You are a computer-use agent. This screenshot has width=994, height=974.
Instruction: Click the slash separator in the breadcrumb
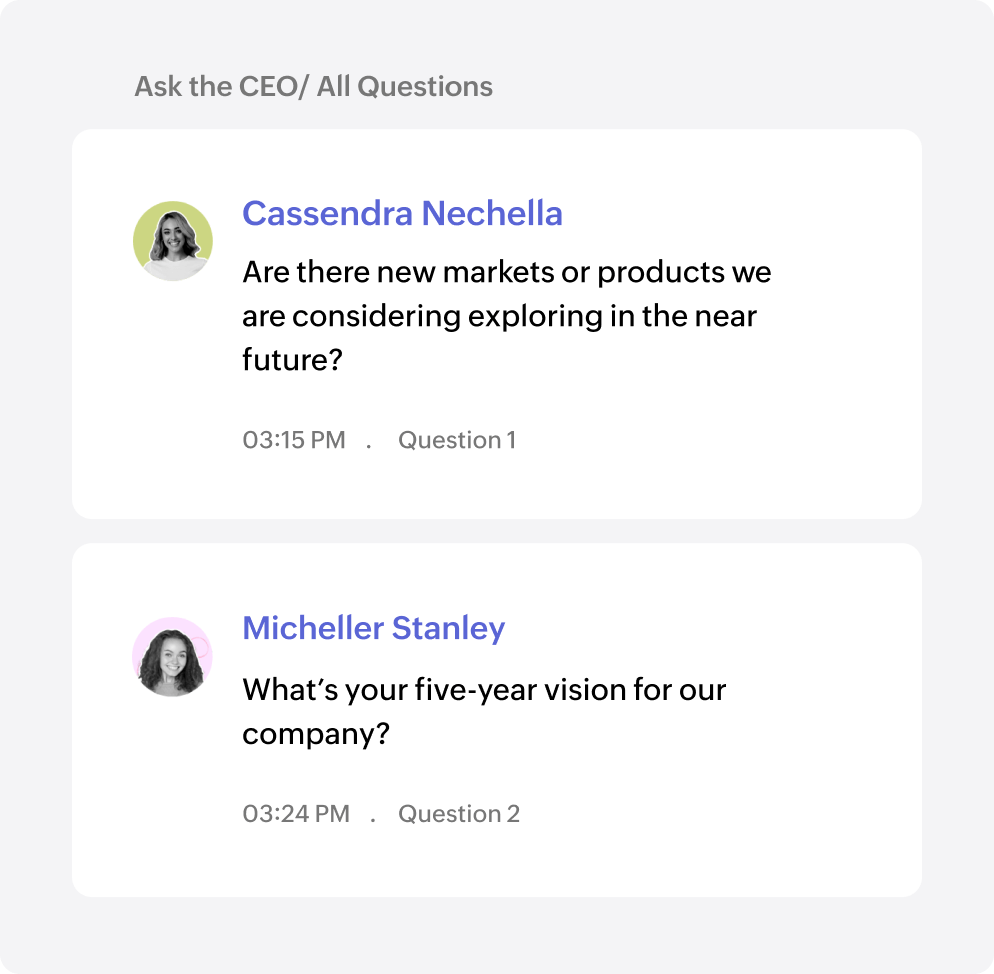[304, 87]
